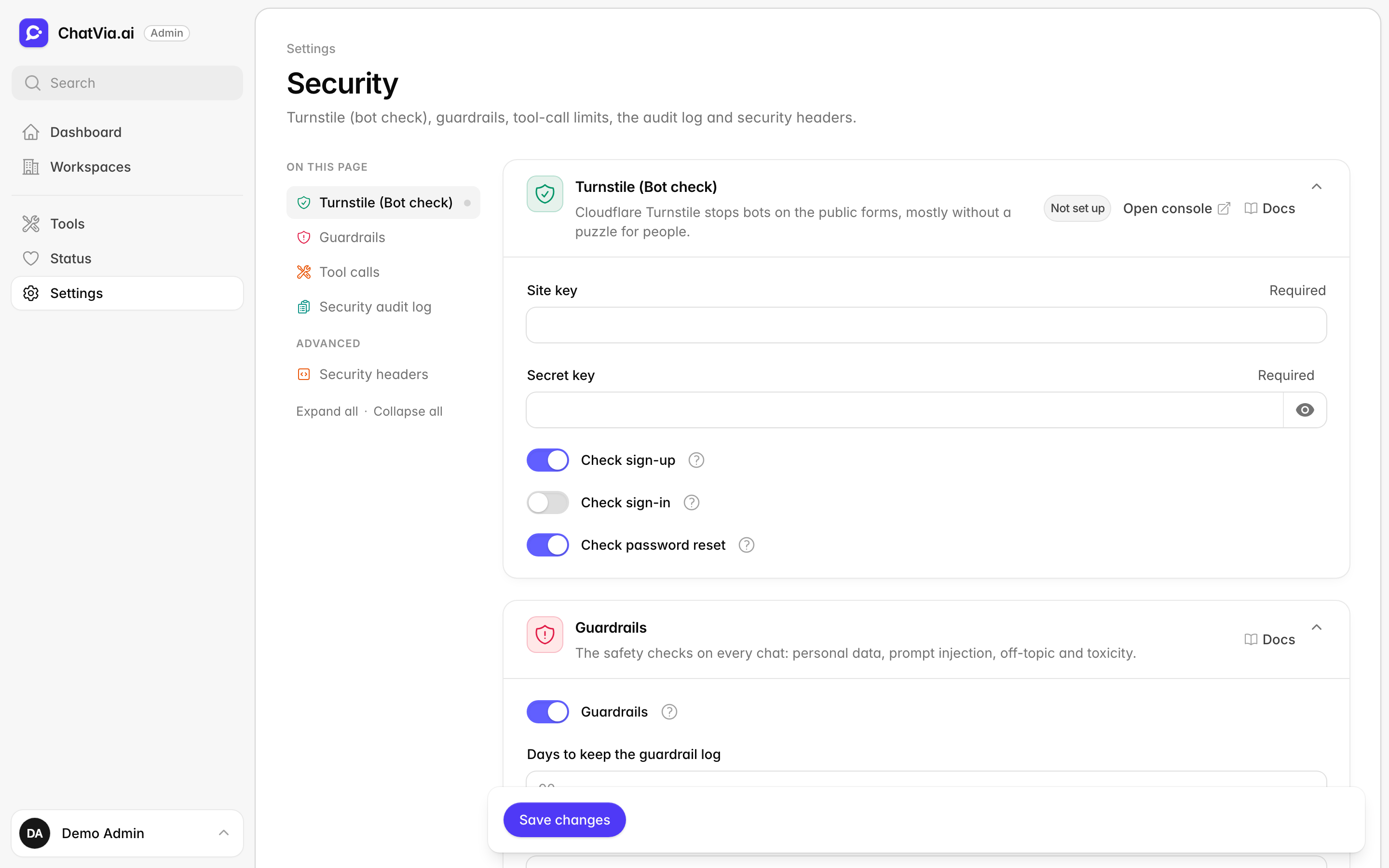Click the DA avatar circle
Image resolution: width=1389 pixels, height=868 pixels.
click(x=34, y=833)
